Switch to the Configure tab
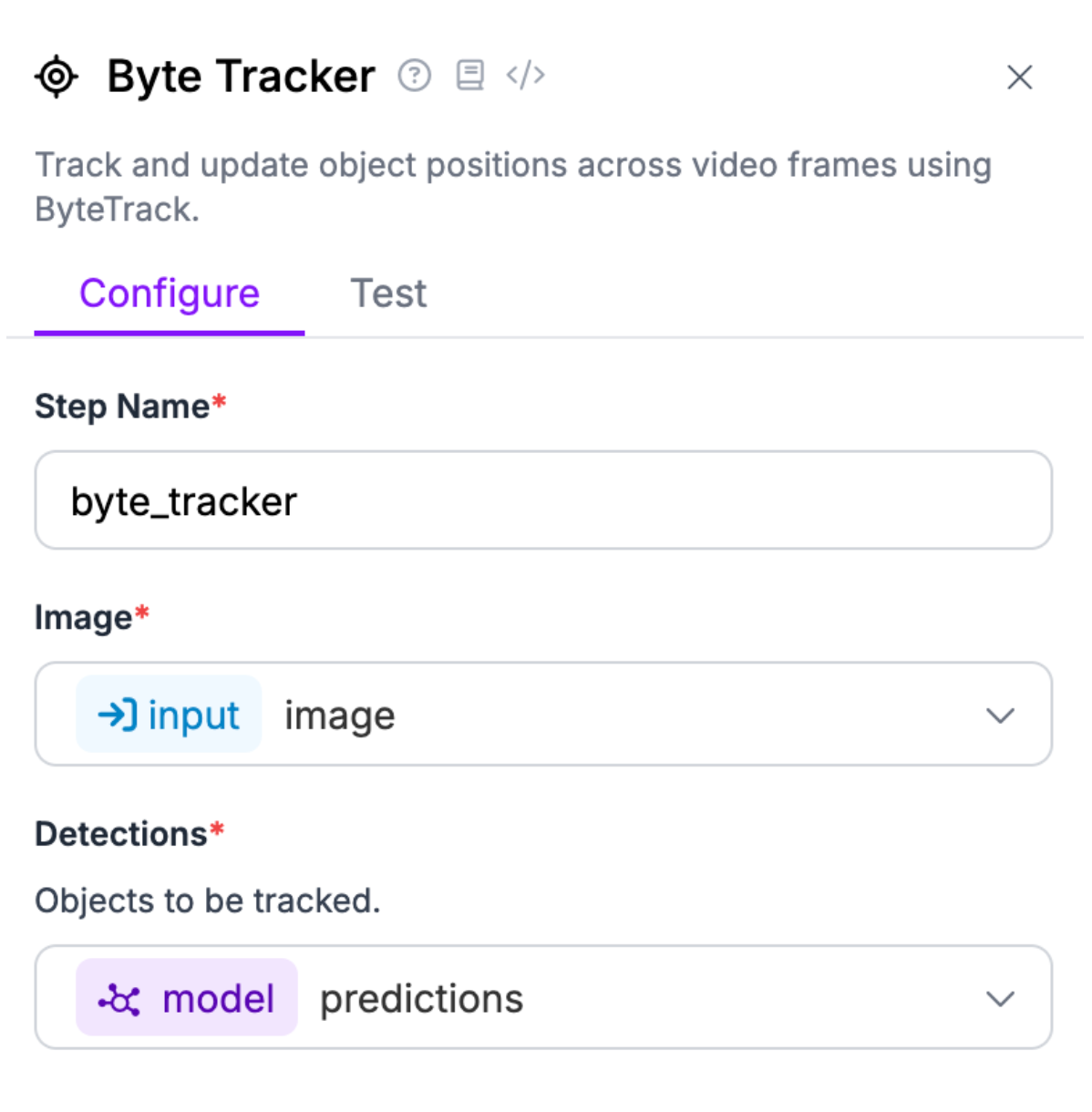The image size is (1092, 1112). 170,293
